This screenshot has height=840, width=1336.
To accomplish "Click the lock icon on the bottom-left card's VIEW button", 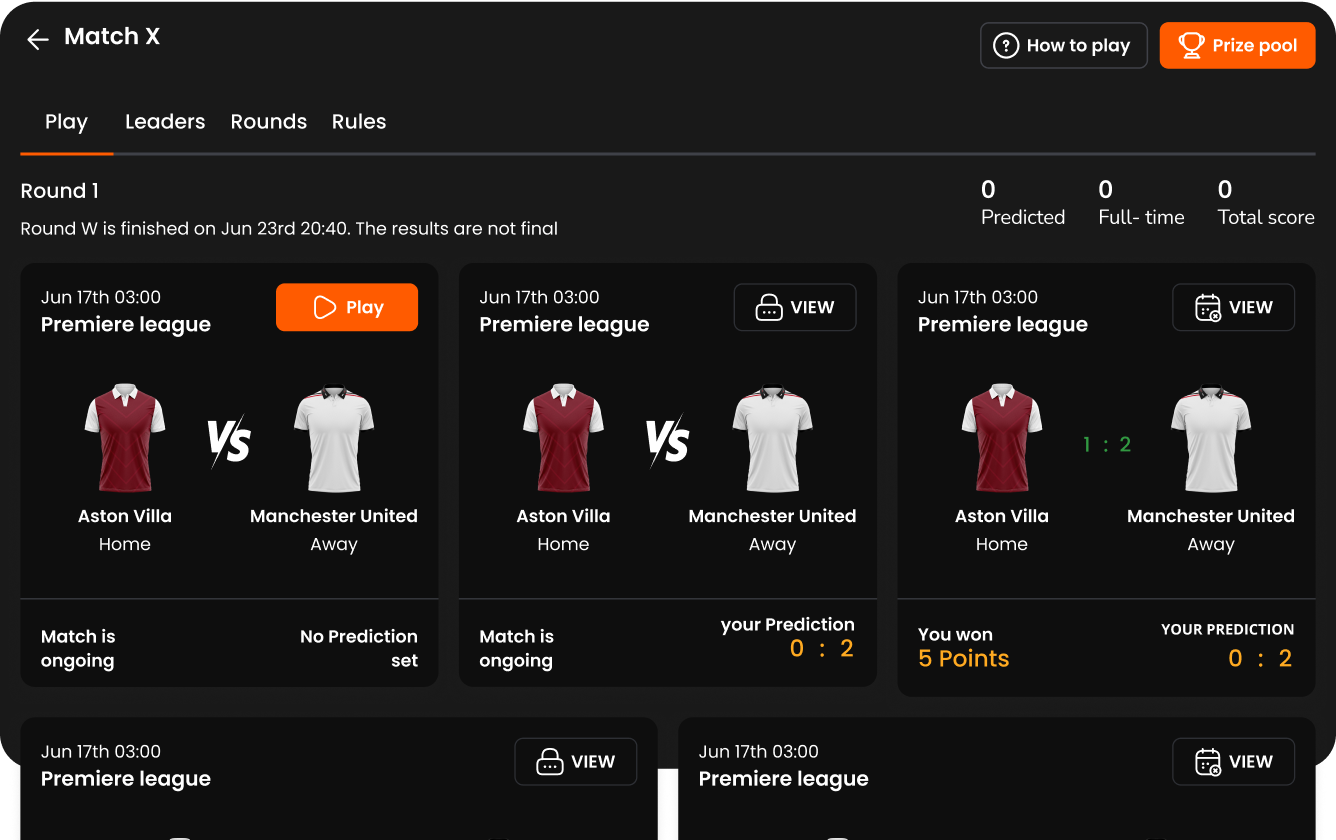I will pyautogui.click(x=549, y=762).
